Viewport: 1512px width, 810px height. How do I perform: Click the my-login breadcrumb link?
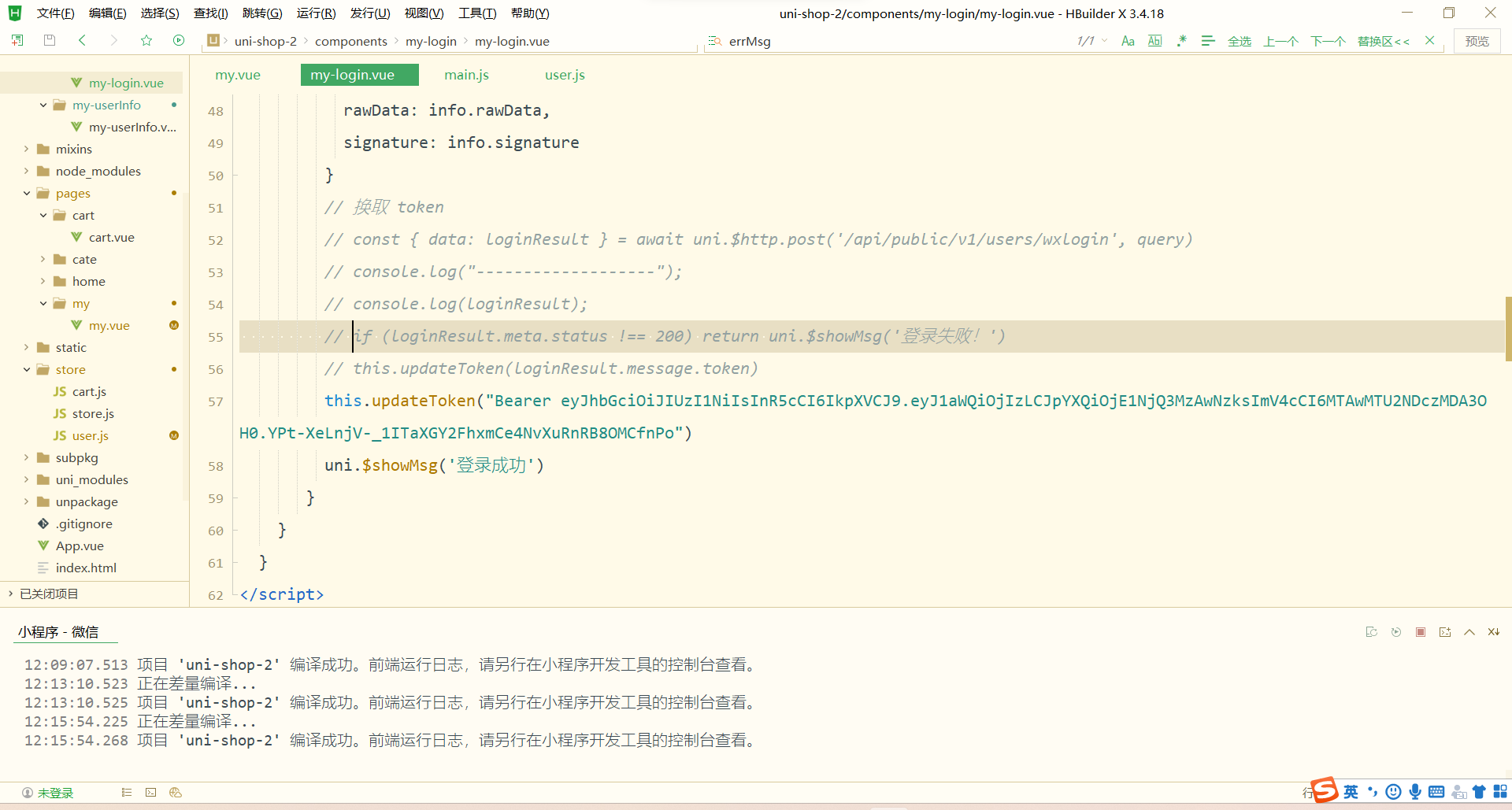[x=431, y=41]
